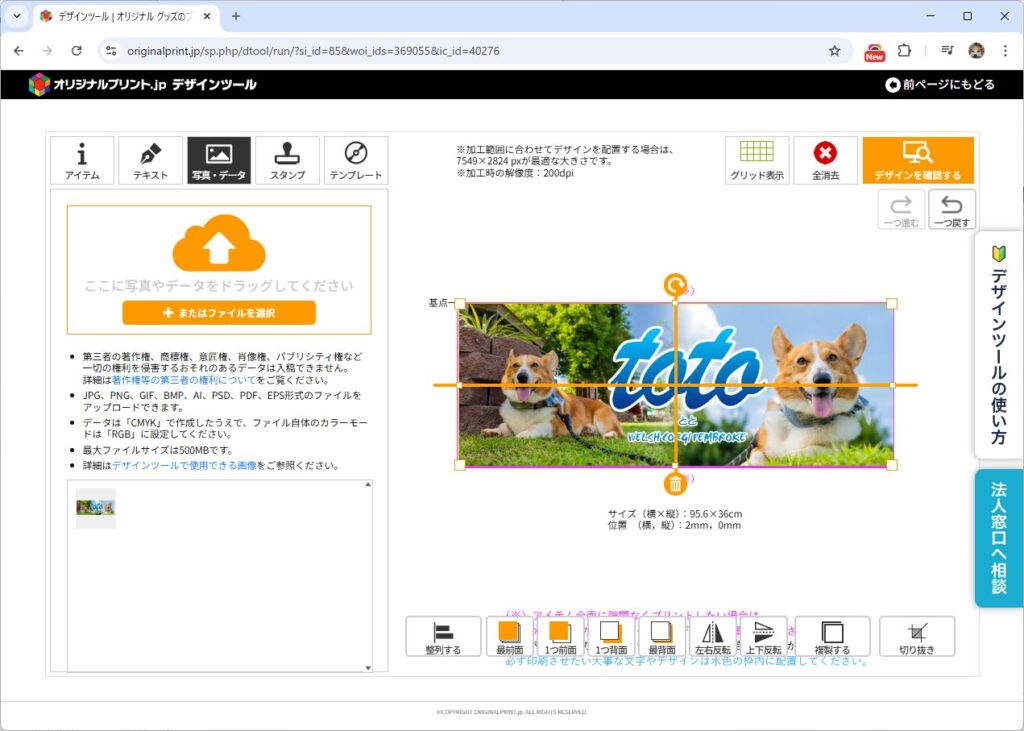Open the Stamp (スタンプ) tool tab
Image resolution: width=1024 pixels, height=731 pixels.
[287, 160]
